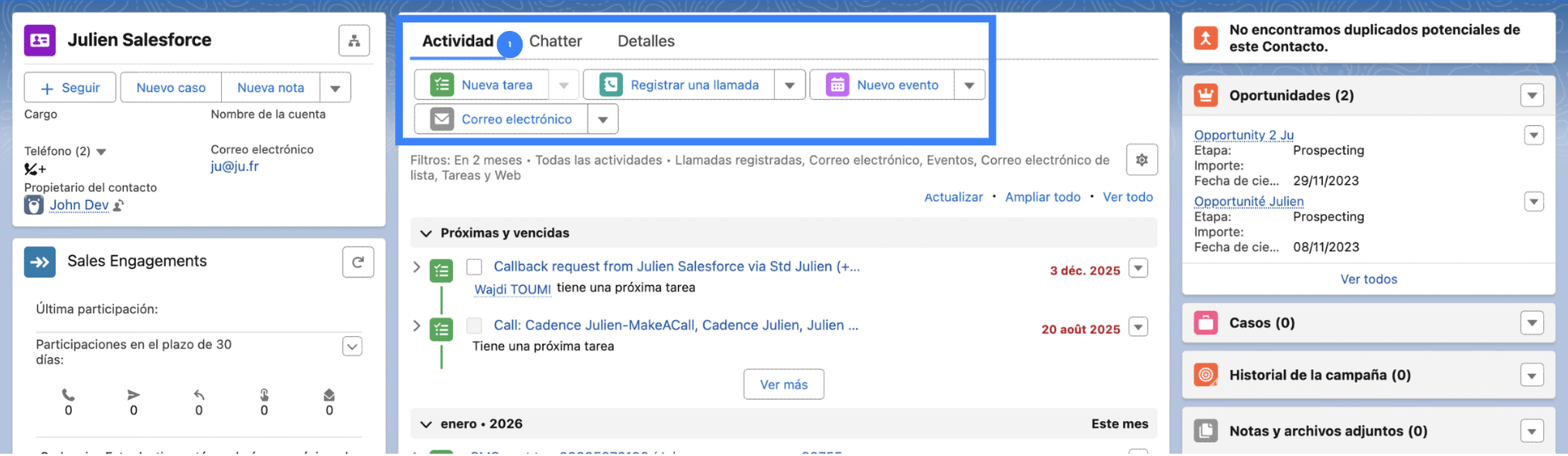Check the Call: Cadence Julien task checkbox

[x=474, y=325]
